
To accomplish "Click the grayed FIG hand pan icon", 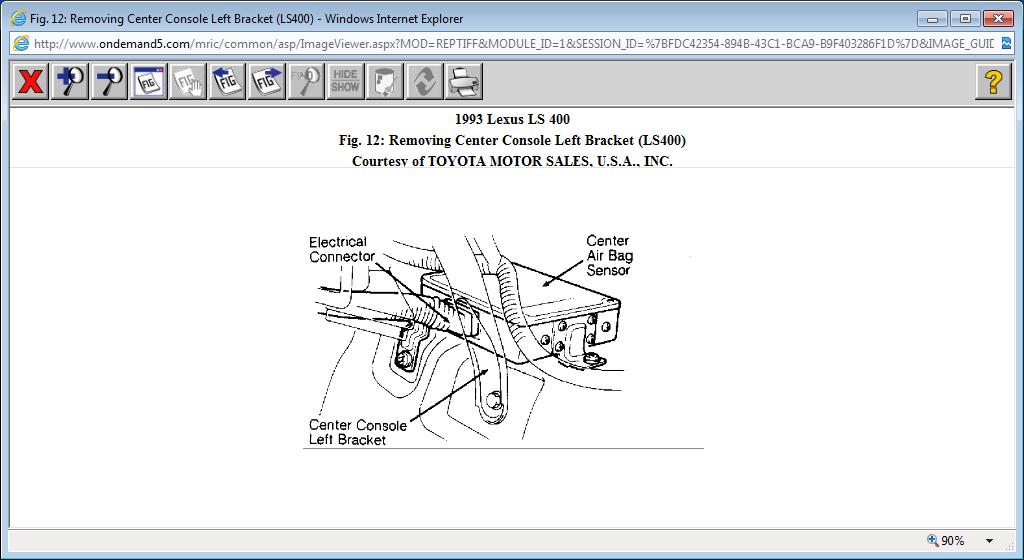I will coord(187,82).
